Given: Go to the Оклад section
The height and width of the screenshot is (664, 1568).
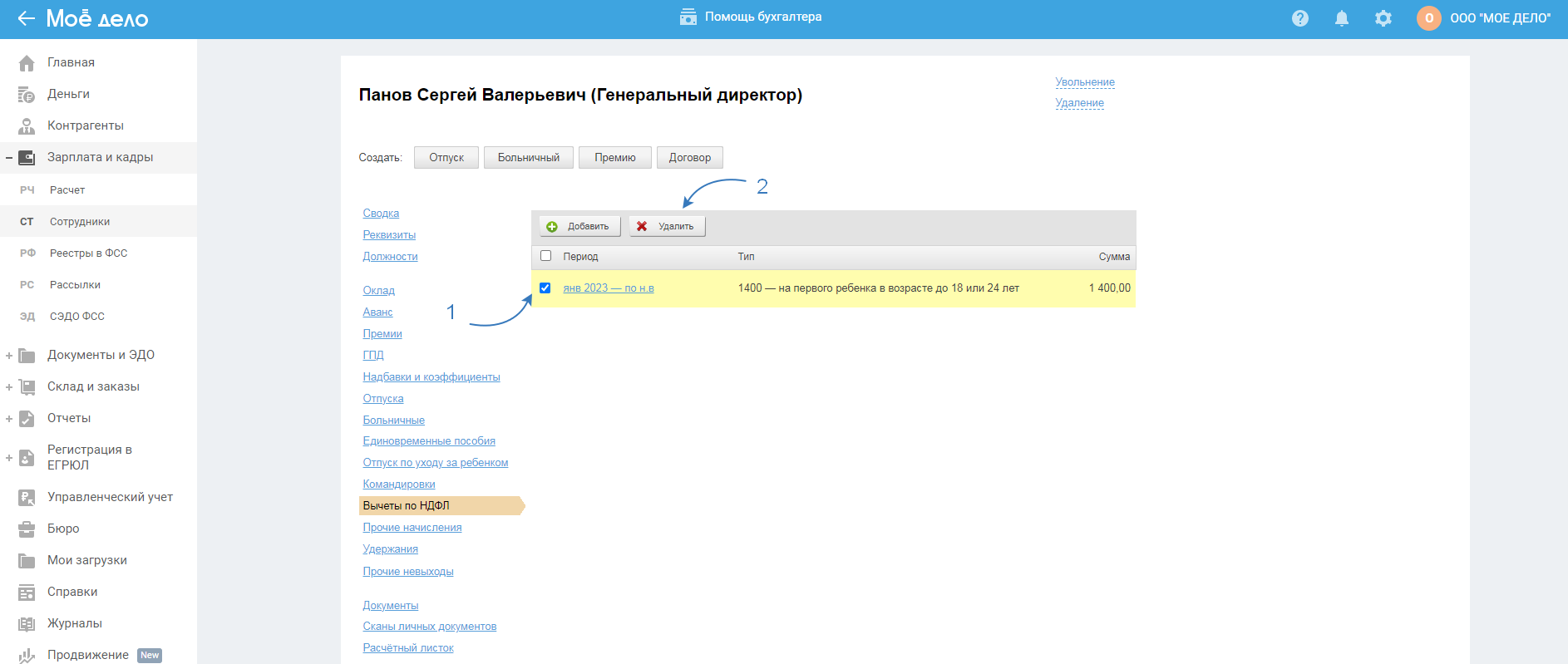Looking at the screenshot, I should click(378, 291).
